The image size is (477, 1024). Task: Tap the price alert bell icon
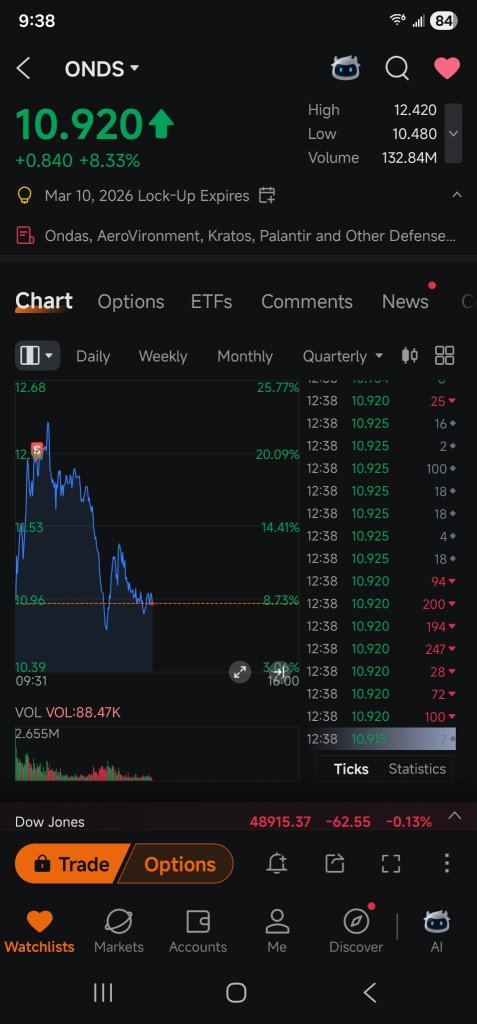point(277,863)
